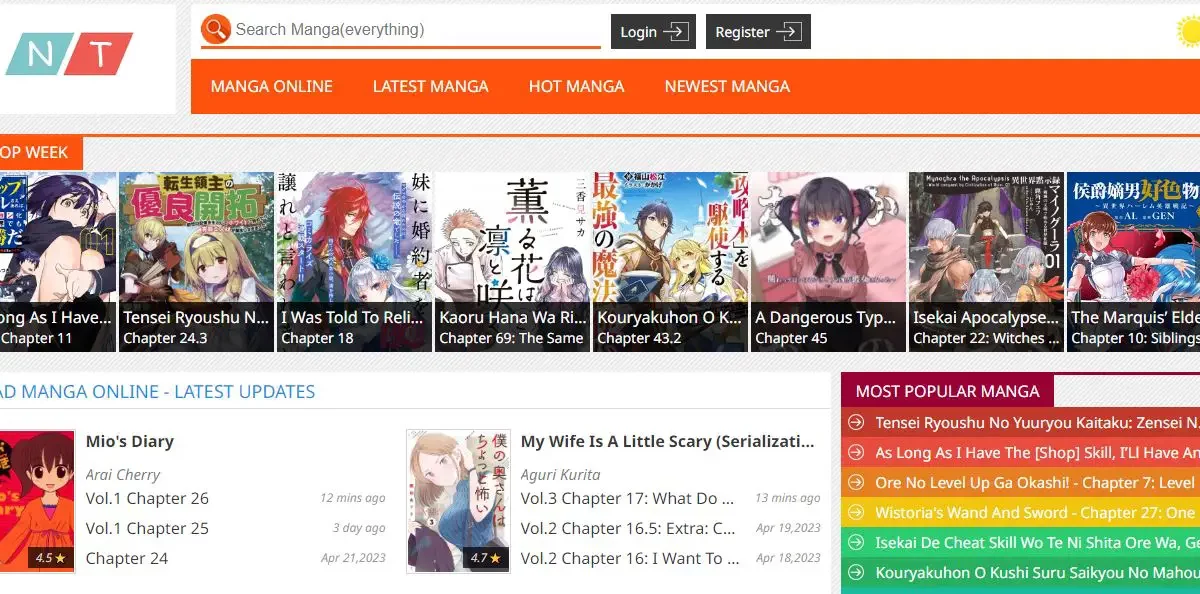Image resolution: width=1200 pixels, height=594 pixels.
Task: Open the Register button
Action: tap(758, 32)
